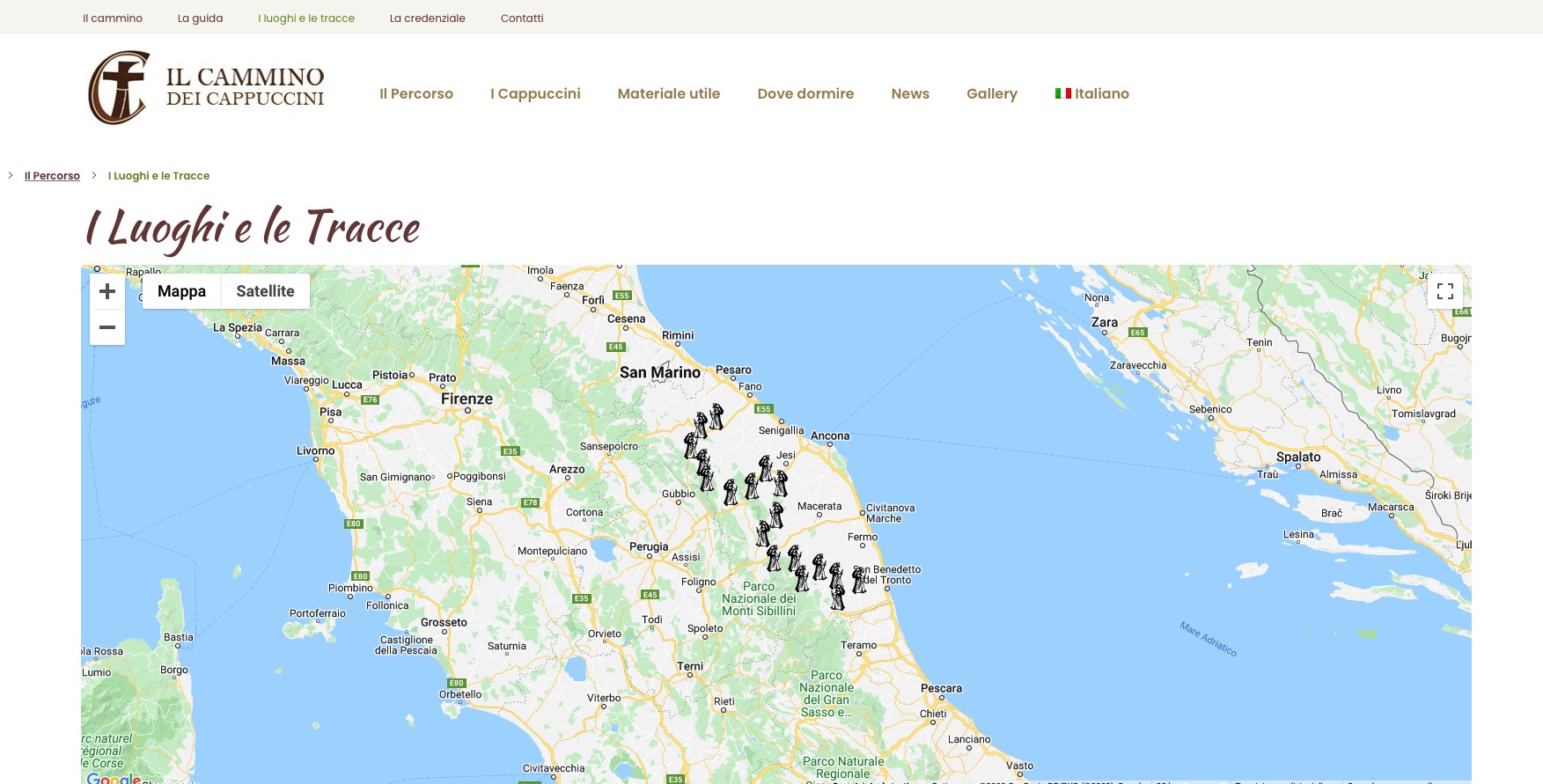Expand the I Cappuccini menu
This screenshot has width=1543, height=784.
pos(535,93)
